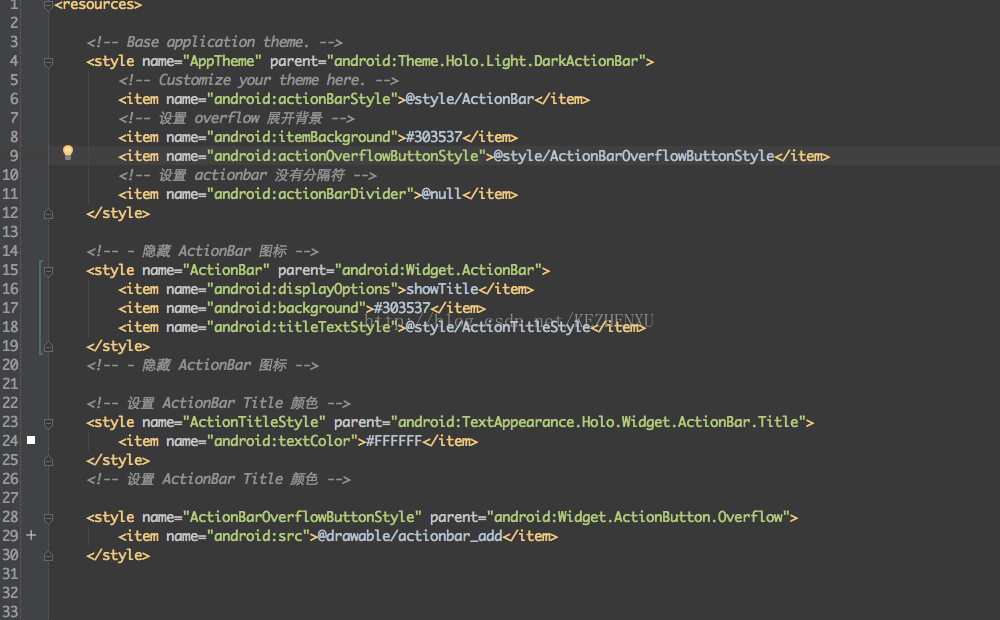Click the comment "Base application theme."
Viewport: 1000px width, 620px height.
coord(214,42)
